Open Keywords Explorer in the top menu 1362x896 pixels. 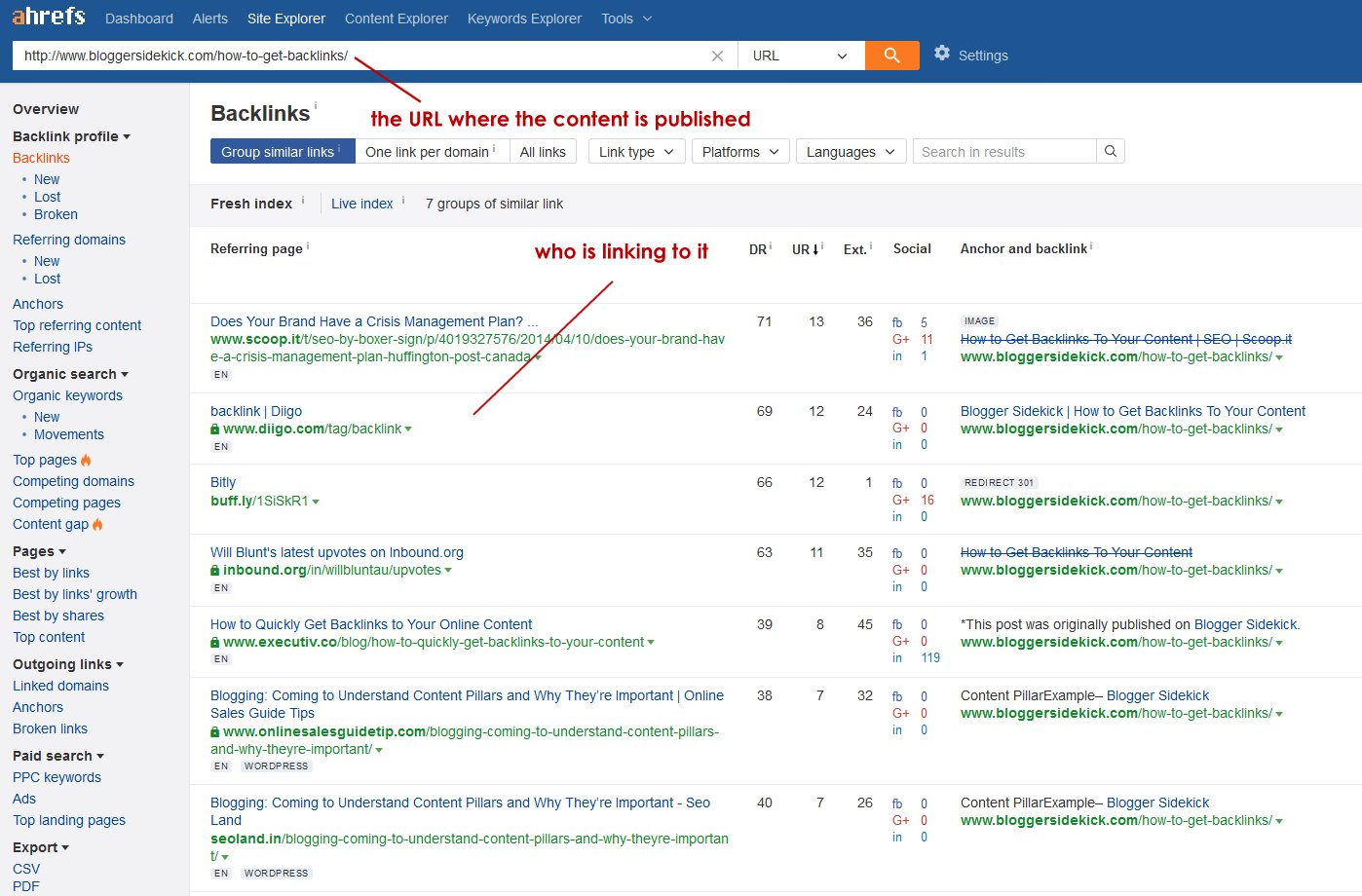point(524,19)
